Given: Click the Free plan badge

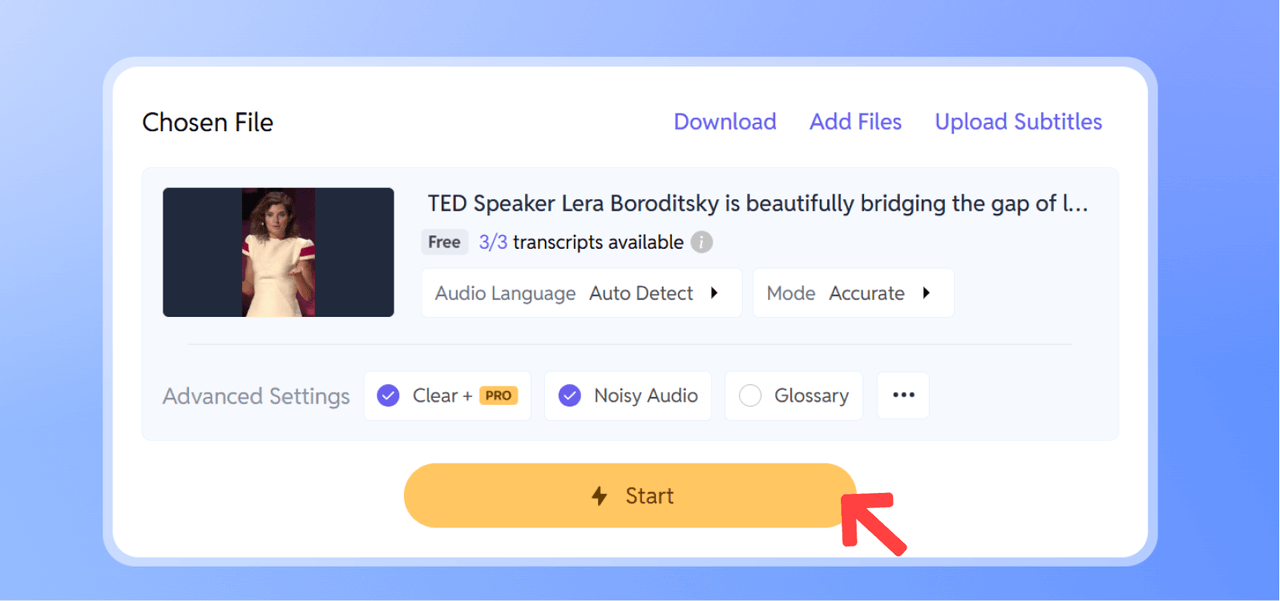Looking at the screenshot, I should point(444,242).
